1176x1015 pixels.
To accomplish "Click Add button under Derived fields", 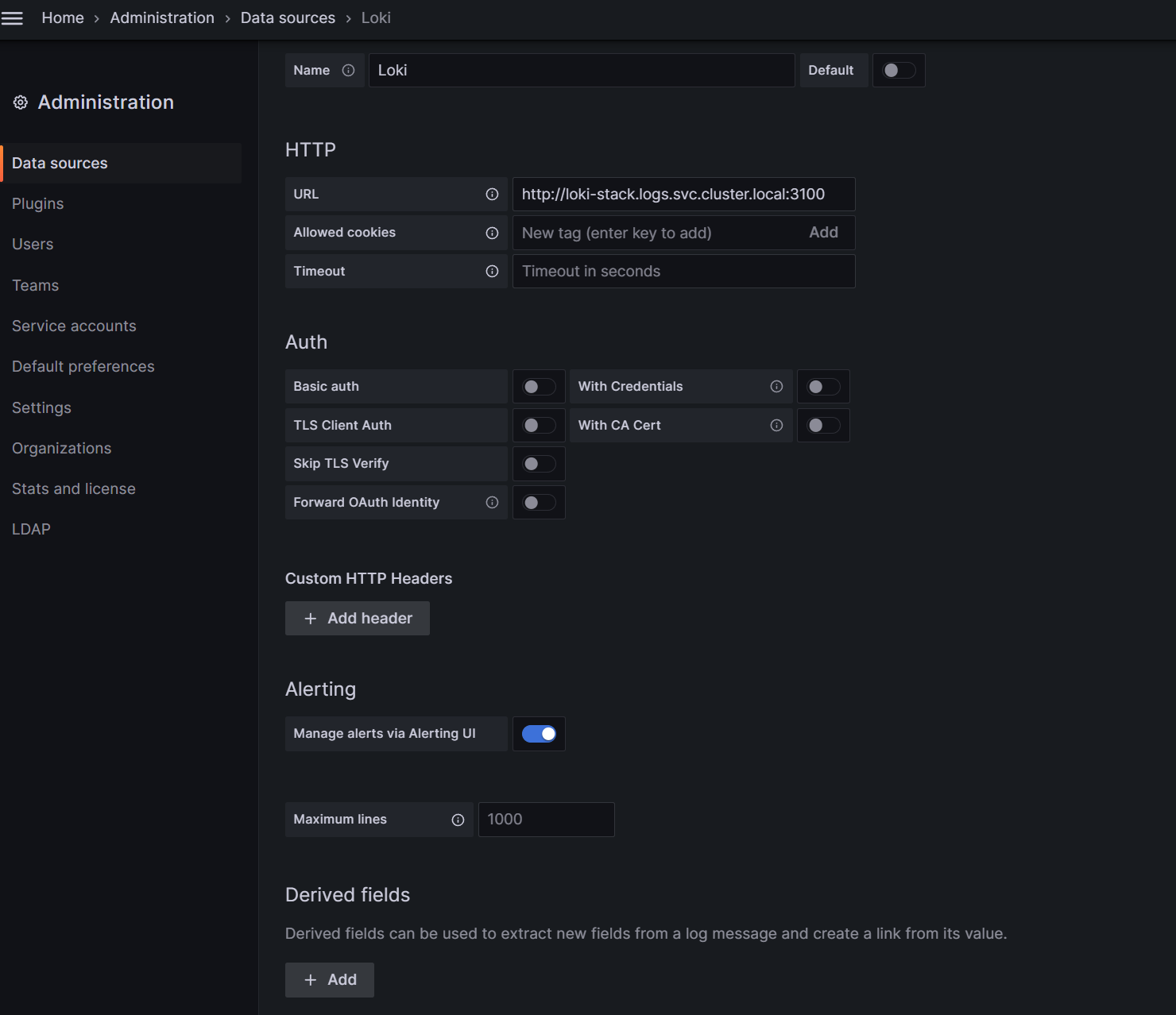I will coord(330,980).
